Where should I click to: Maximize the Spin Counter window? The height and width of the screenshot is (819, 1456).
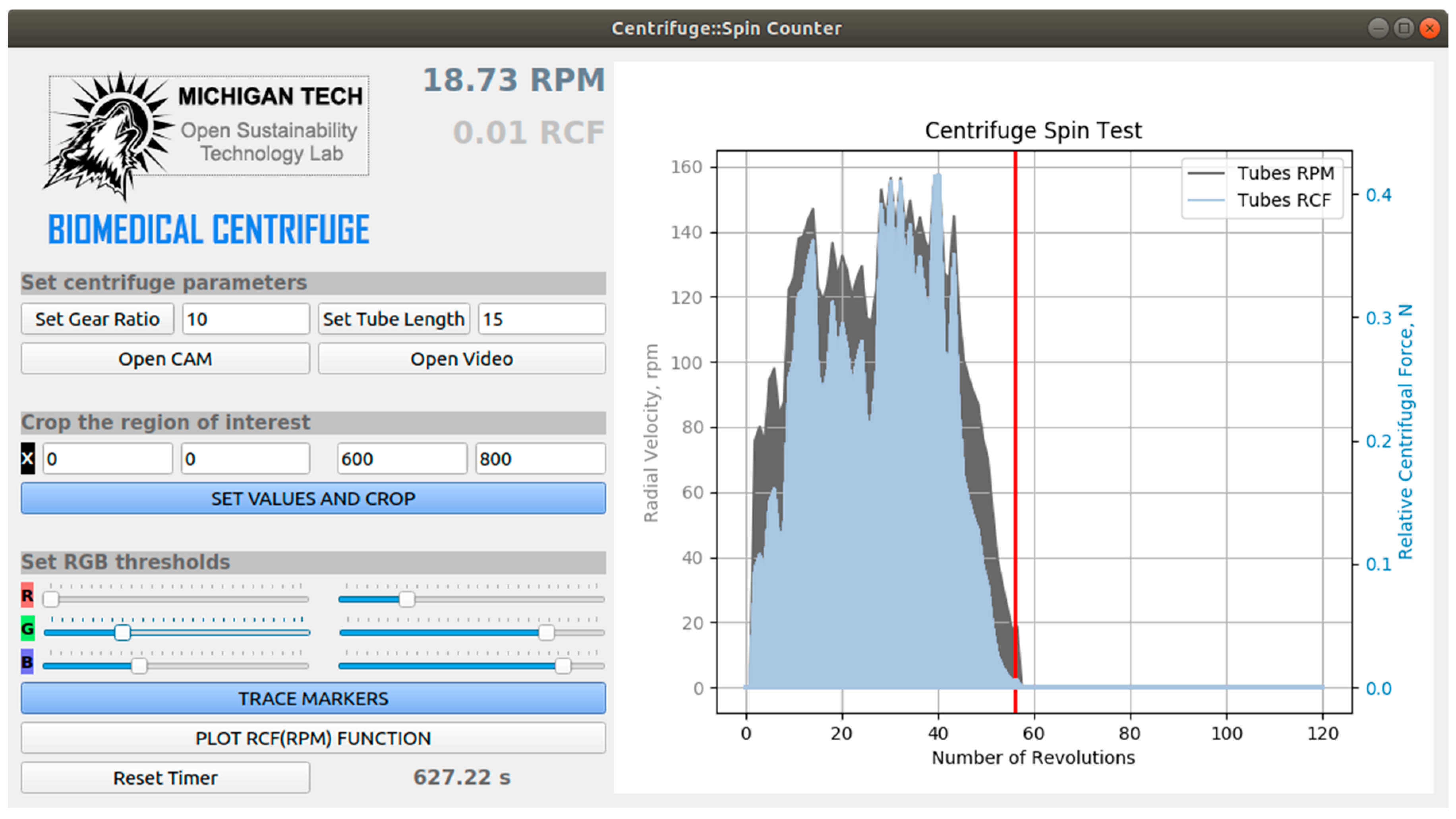pos(1404,28)
